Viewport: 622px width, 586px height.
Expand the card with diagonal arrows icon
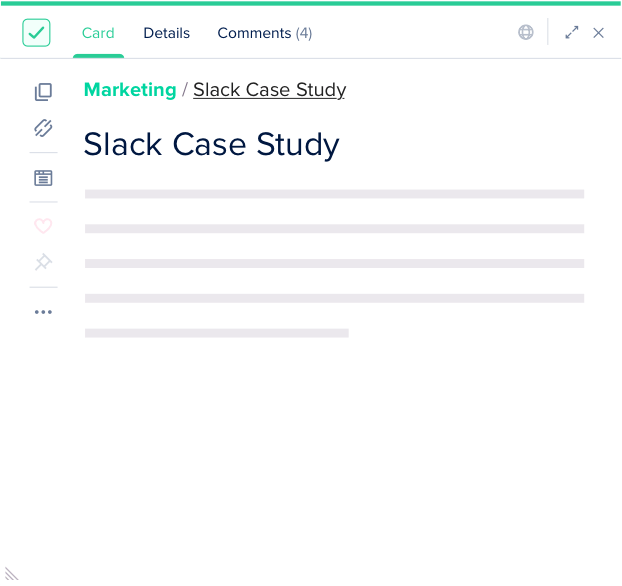(572, 32)
